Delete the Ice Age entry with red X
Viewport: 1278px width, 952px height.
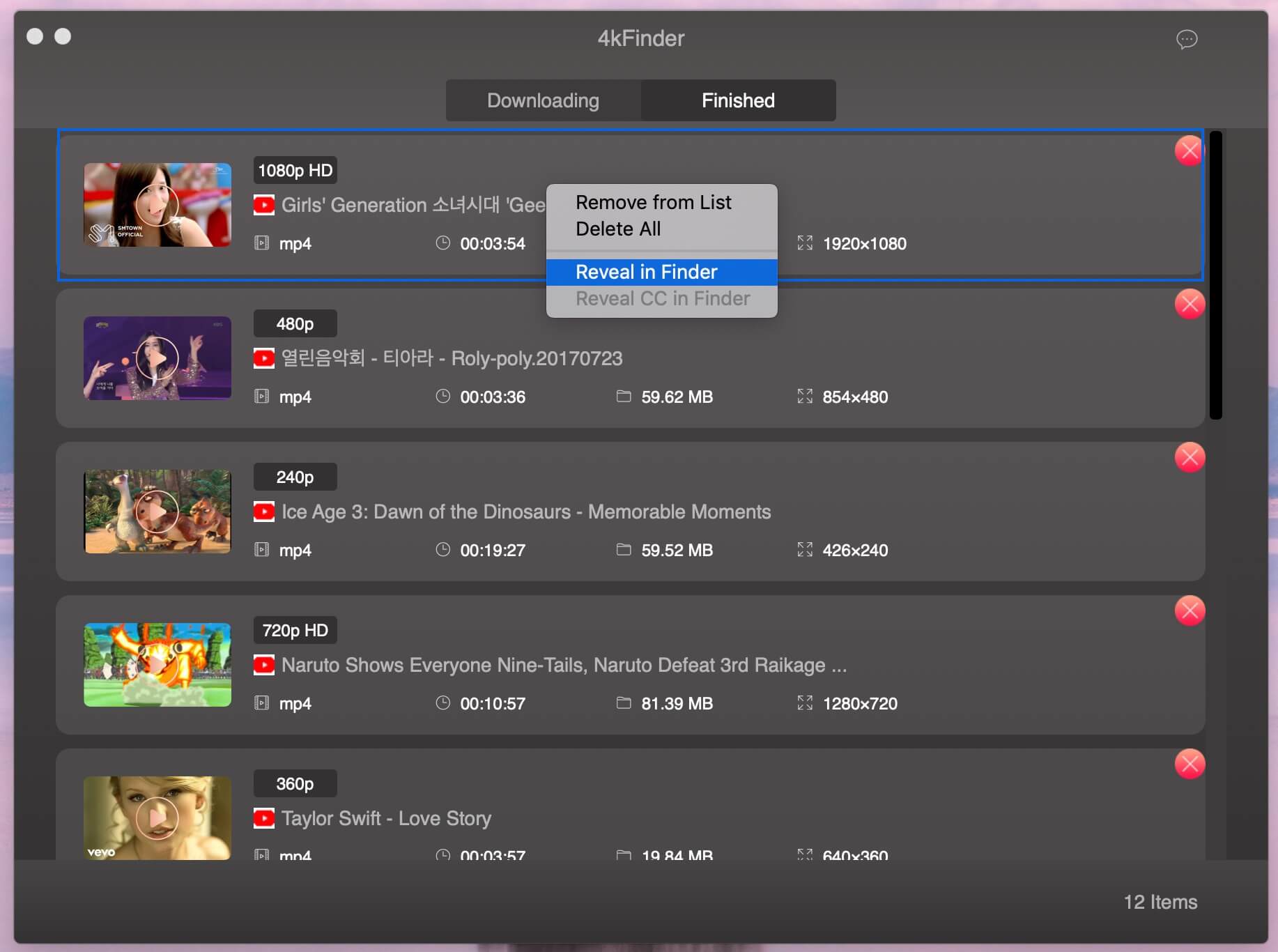(1190, 457)
